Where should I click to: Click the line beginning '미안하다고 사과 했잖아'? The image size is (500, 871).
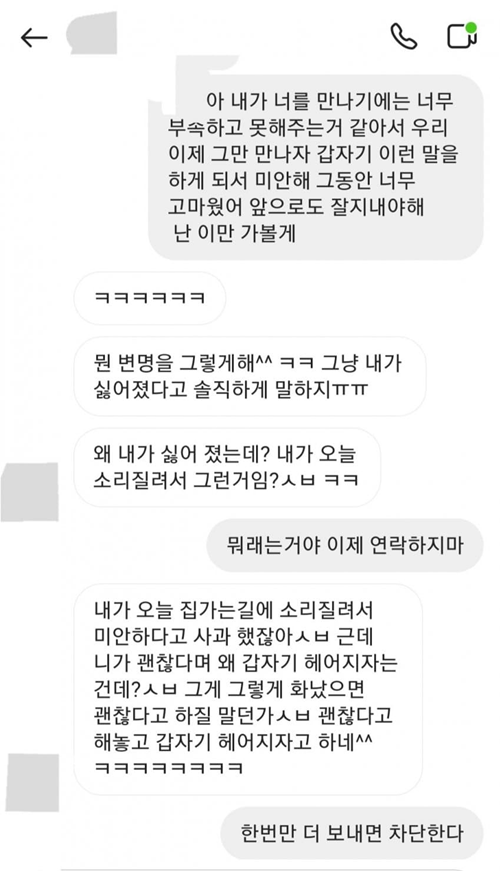233,636
